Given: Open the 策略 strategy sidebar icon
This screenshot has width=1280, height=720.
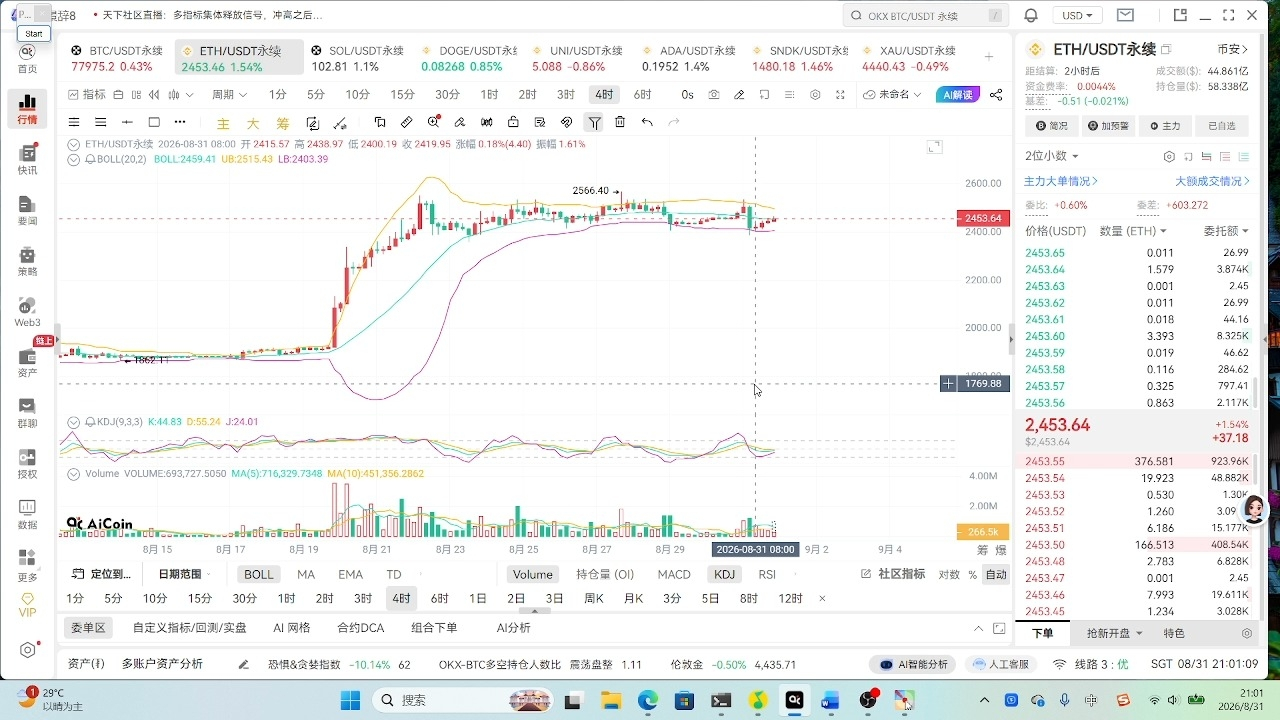Looking at the screenshot, I should coord(27,262).
